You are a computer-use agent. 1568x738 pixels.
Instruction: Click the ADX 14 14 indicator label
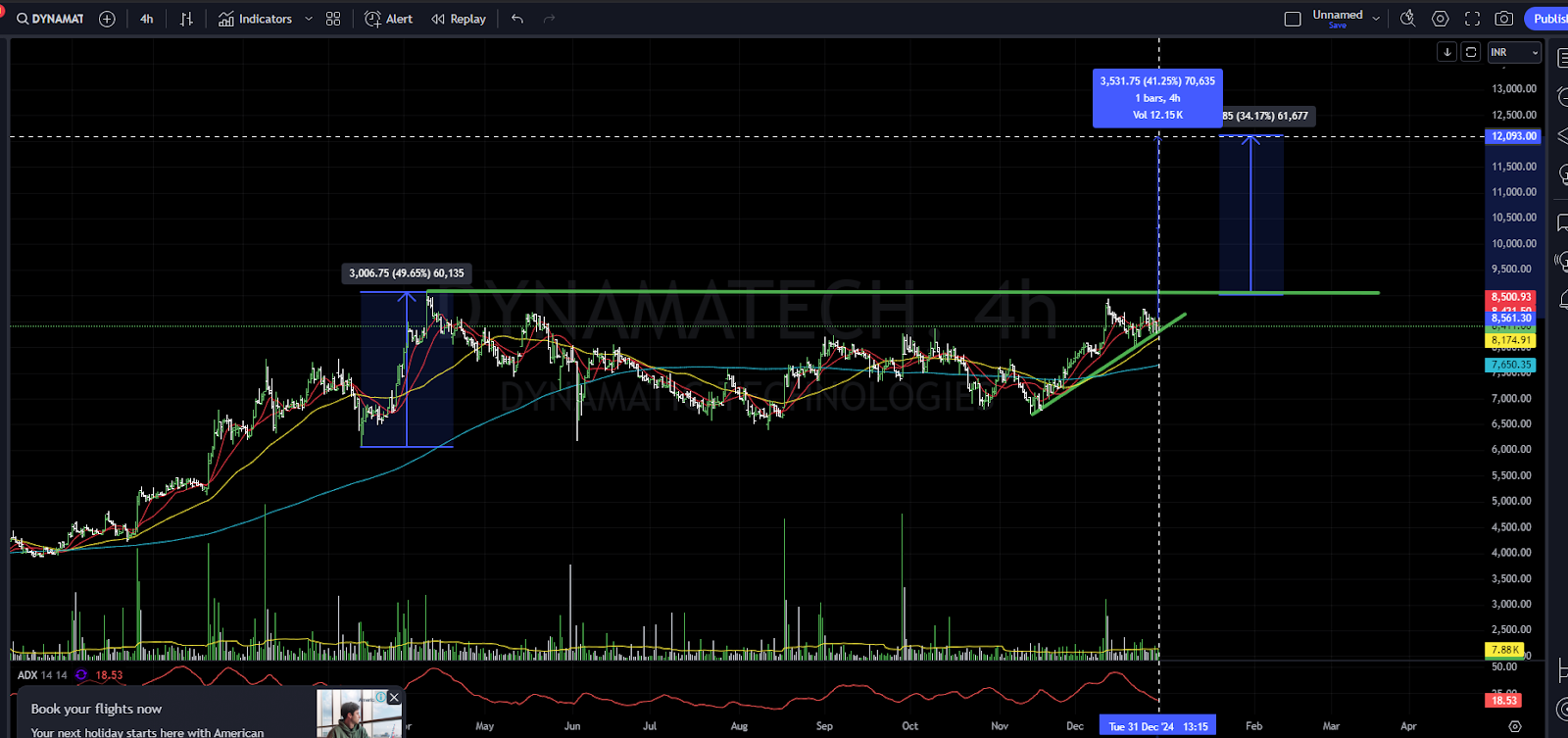coord(42,675)
